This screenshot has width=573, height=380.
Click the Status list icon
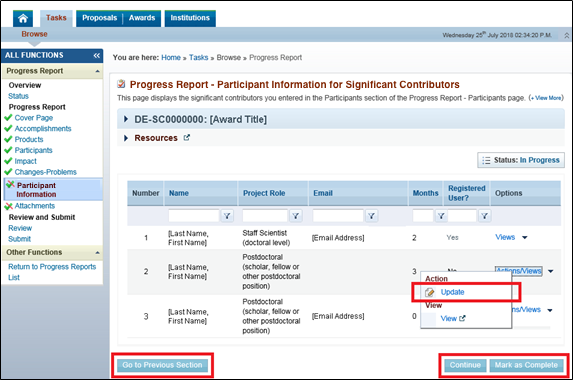tap(486, 160)
